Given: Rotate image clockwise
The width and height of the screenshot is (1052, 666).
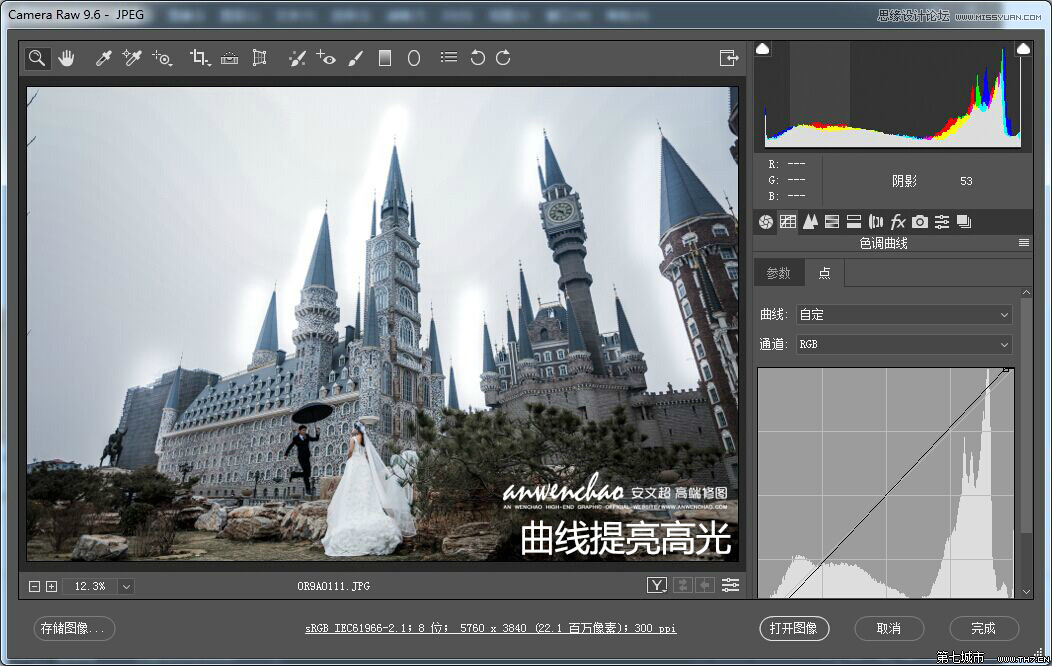Looking at the screenshot, I should (503, 58).
